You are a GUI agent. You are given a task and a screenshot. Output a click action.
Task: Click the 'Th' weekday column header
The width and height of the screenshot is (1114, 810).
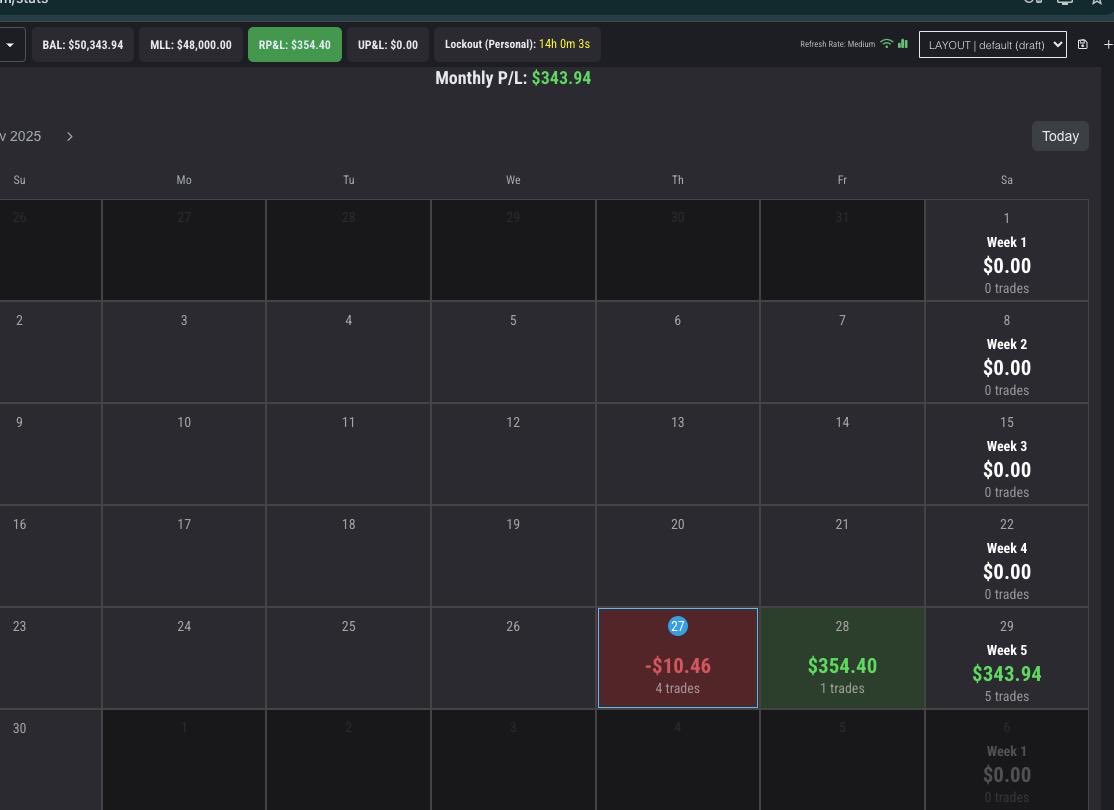(678, 180)
